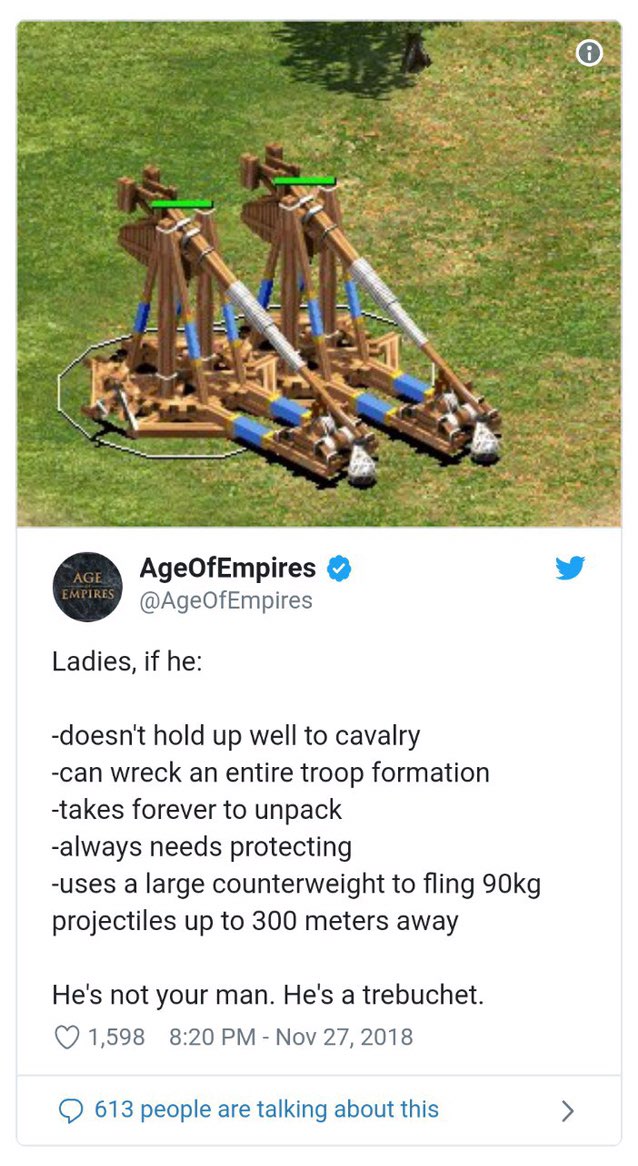
Task: Click the left trebuchet's green health bar
Action: [181, 204]
